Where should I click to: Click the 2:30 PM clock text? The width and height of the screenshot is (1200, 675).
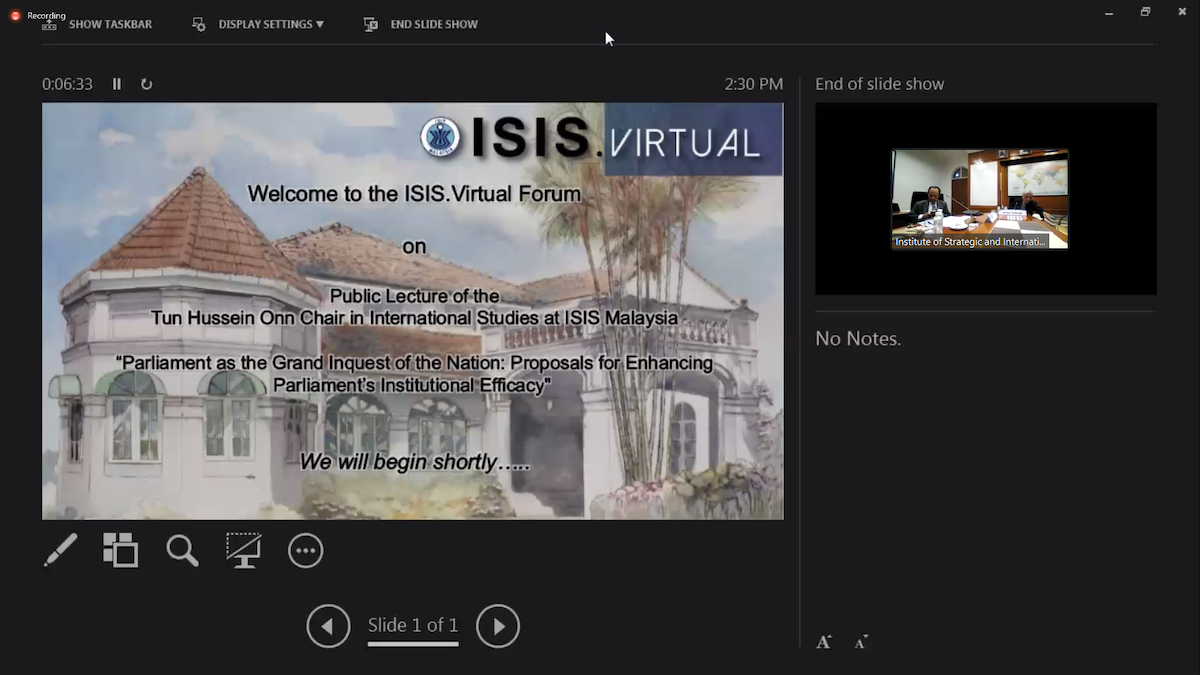coord(754,84)
